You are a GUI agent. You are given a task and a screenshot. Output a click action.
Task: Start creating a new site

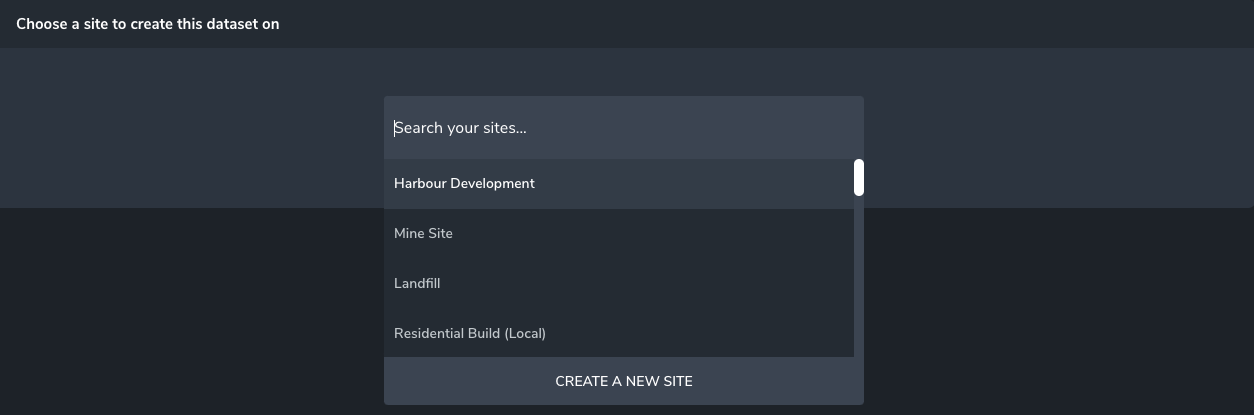tap(623, 381)
